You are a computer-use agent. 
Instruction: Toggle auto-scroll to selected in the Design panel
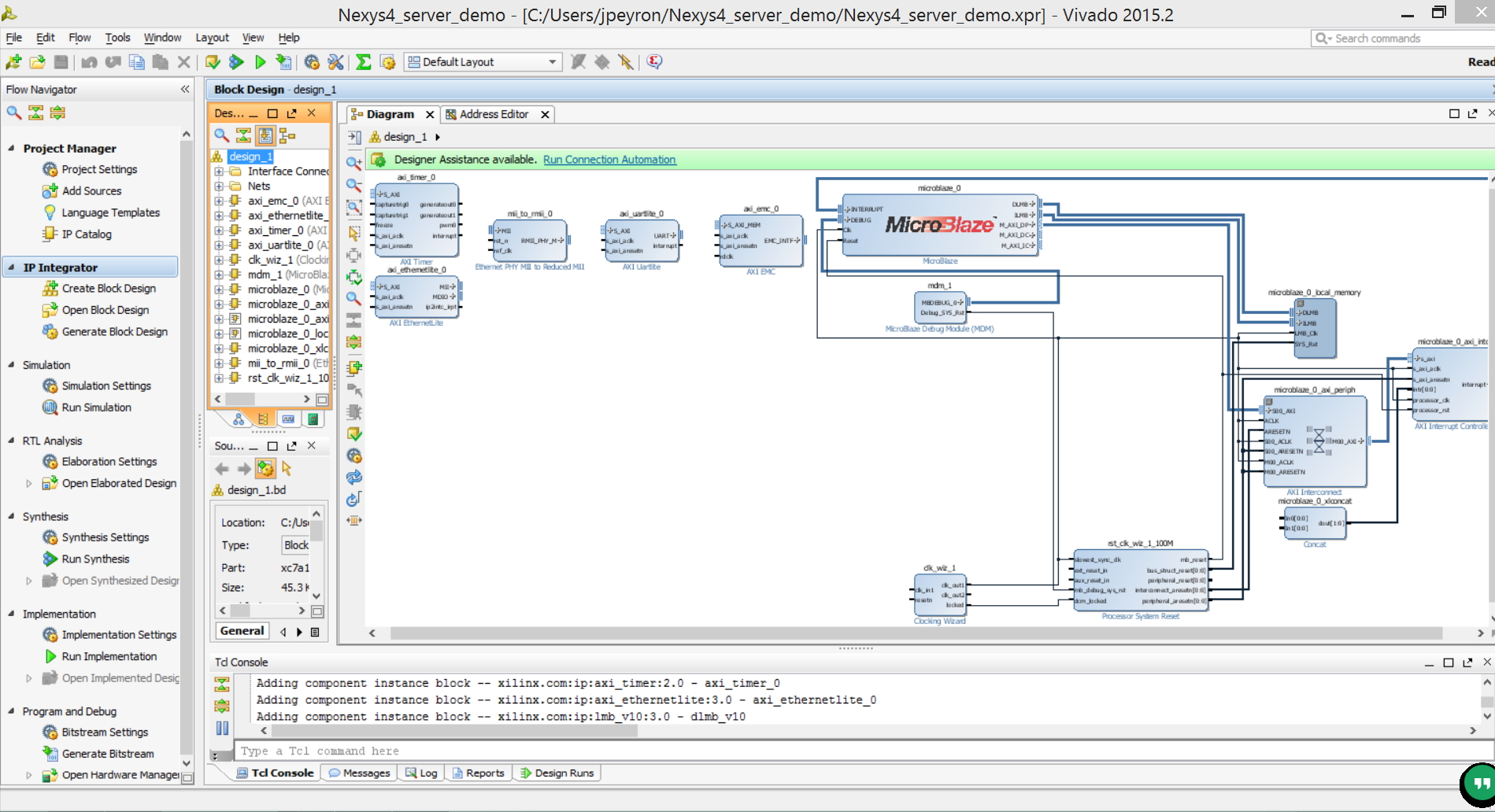[x=265, y=135]
